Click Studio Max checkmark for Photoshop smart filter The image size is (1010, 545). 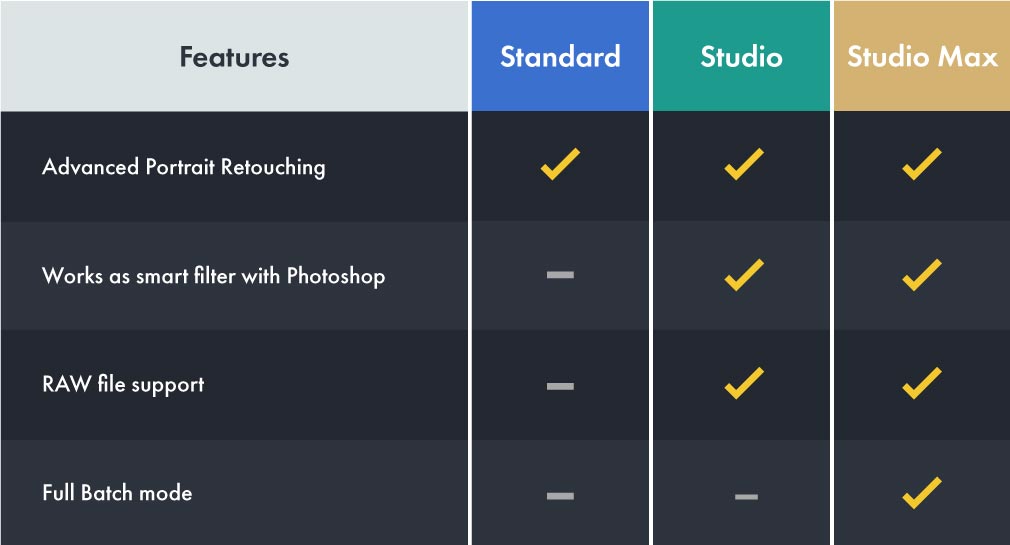click(921, 275)
